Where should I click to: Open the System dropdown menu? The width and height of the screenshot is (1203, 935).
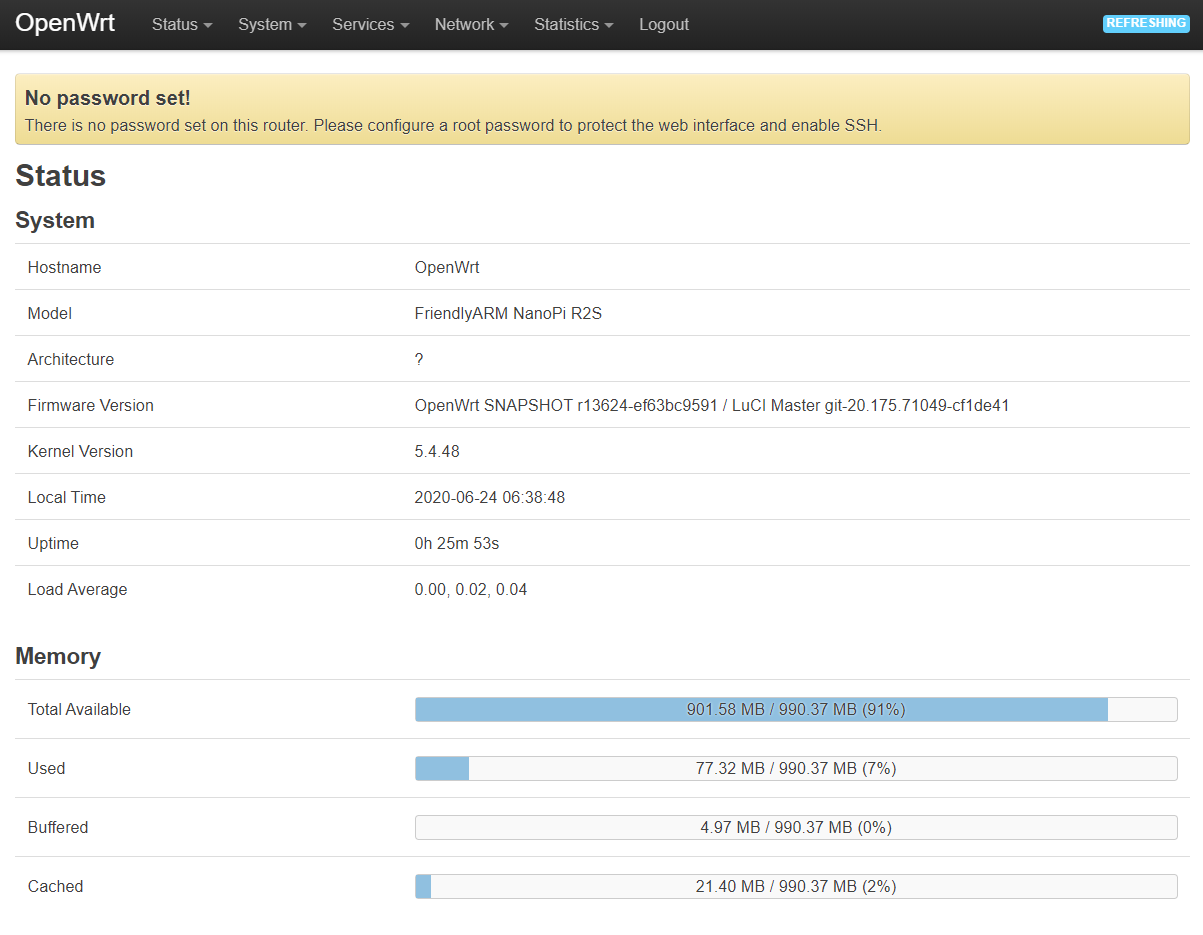[x=272, y=25]
